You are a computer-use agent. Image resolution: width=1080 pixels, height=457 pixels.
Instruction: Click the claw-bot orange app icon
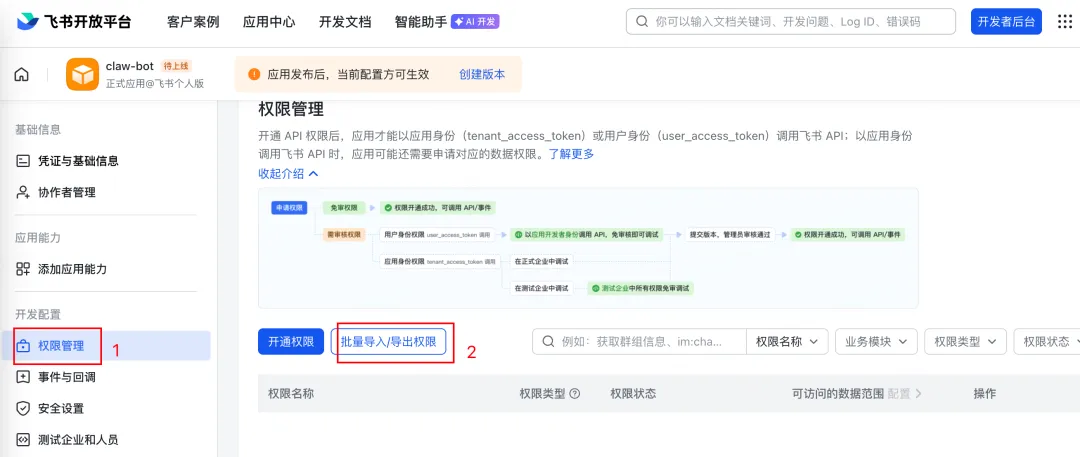[x=83, y=74]
